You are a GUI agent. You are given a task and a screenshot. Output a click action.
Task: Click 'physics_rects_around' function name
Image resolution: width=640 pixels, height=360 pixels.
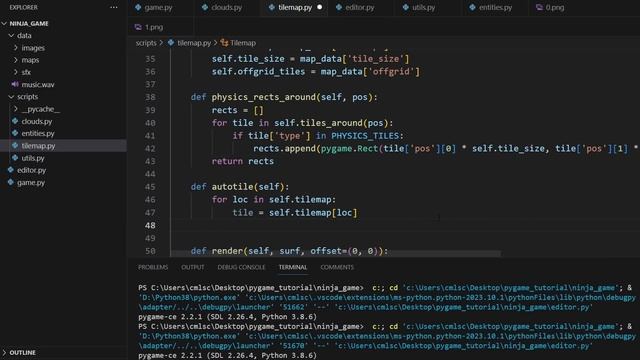(264, 97)
